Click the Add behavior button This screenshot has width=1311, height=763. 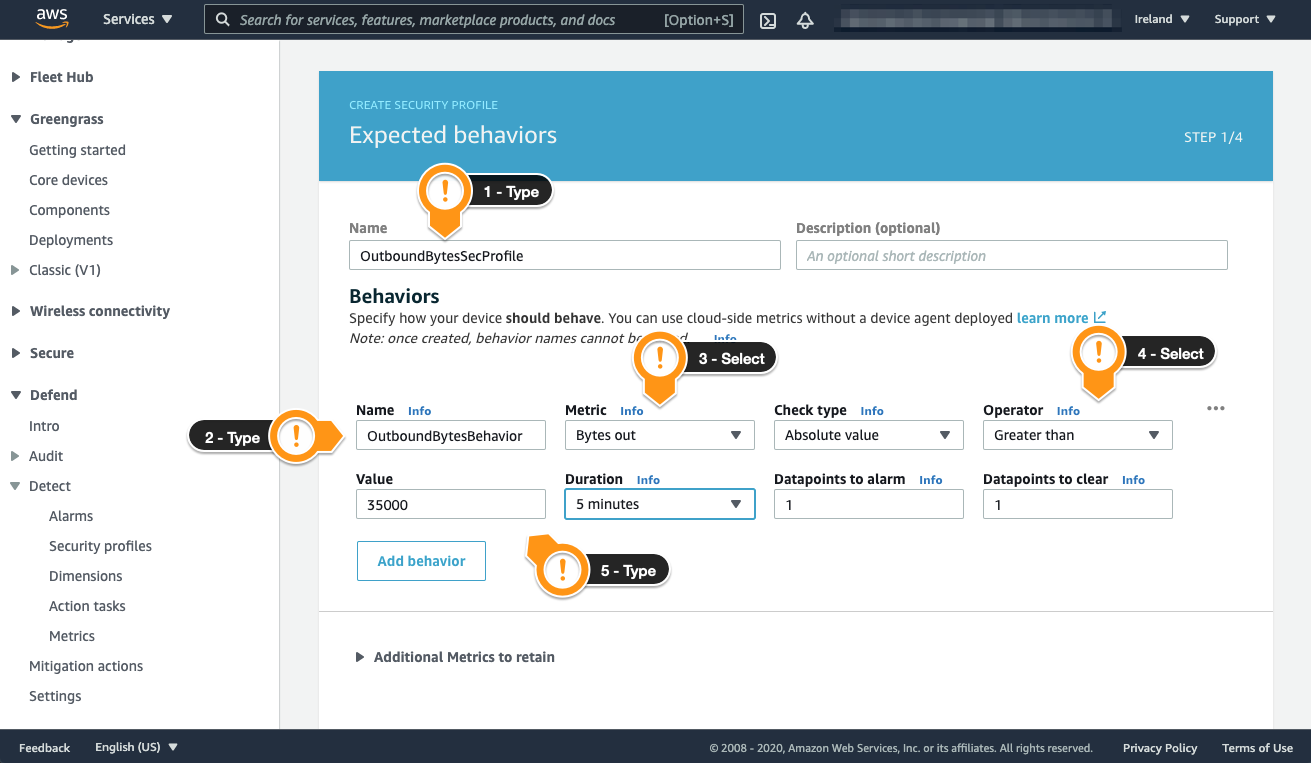(421, 561)
